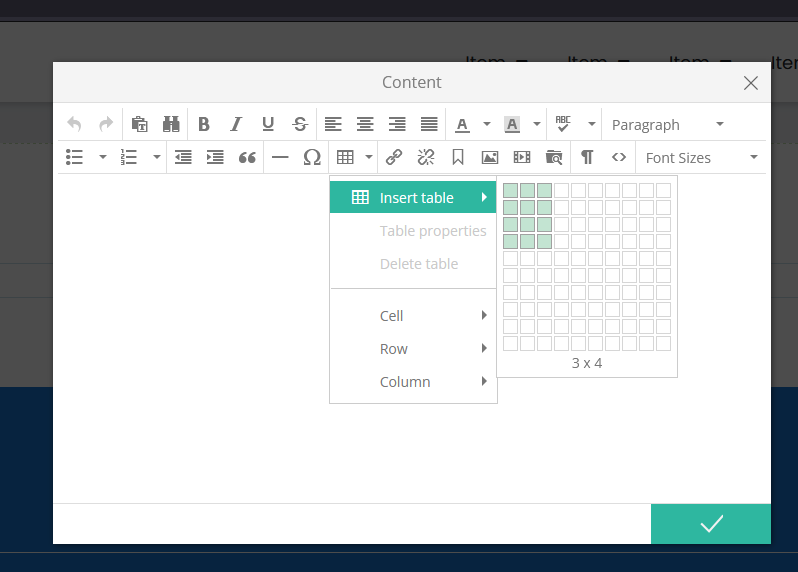Click the Insert media video icon
Screen dimensions: 798x572
[x=522, y=157]
